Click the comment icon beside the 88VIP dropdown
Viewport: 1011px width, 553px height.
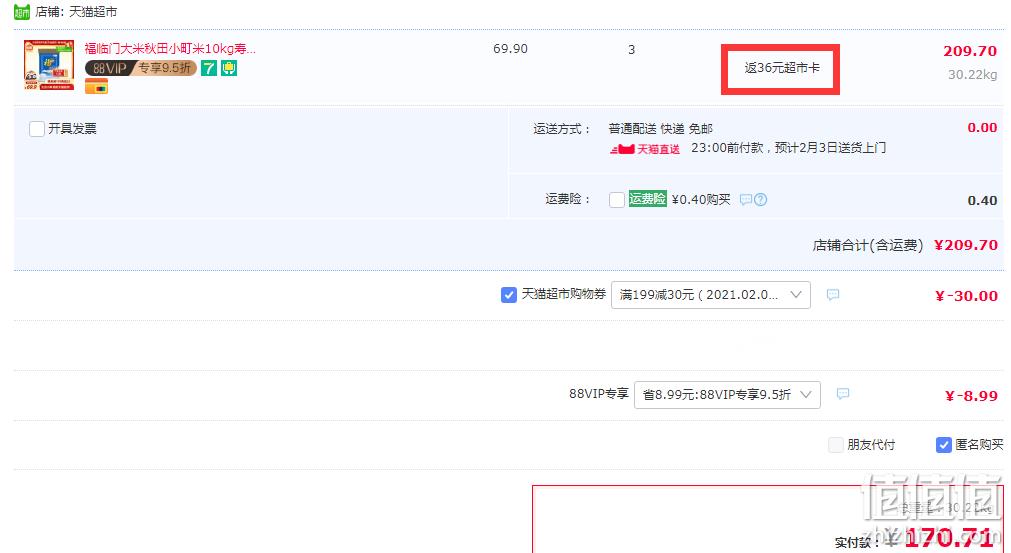[843, 394]
